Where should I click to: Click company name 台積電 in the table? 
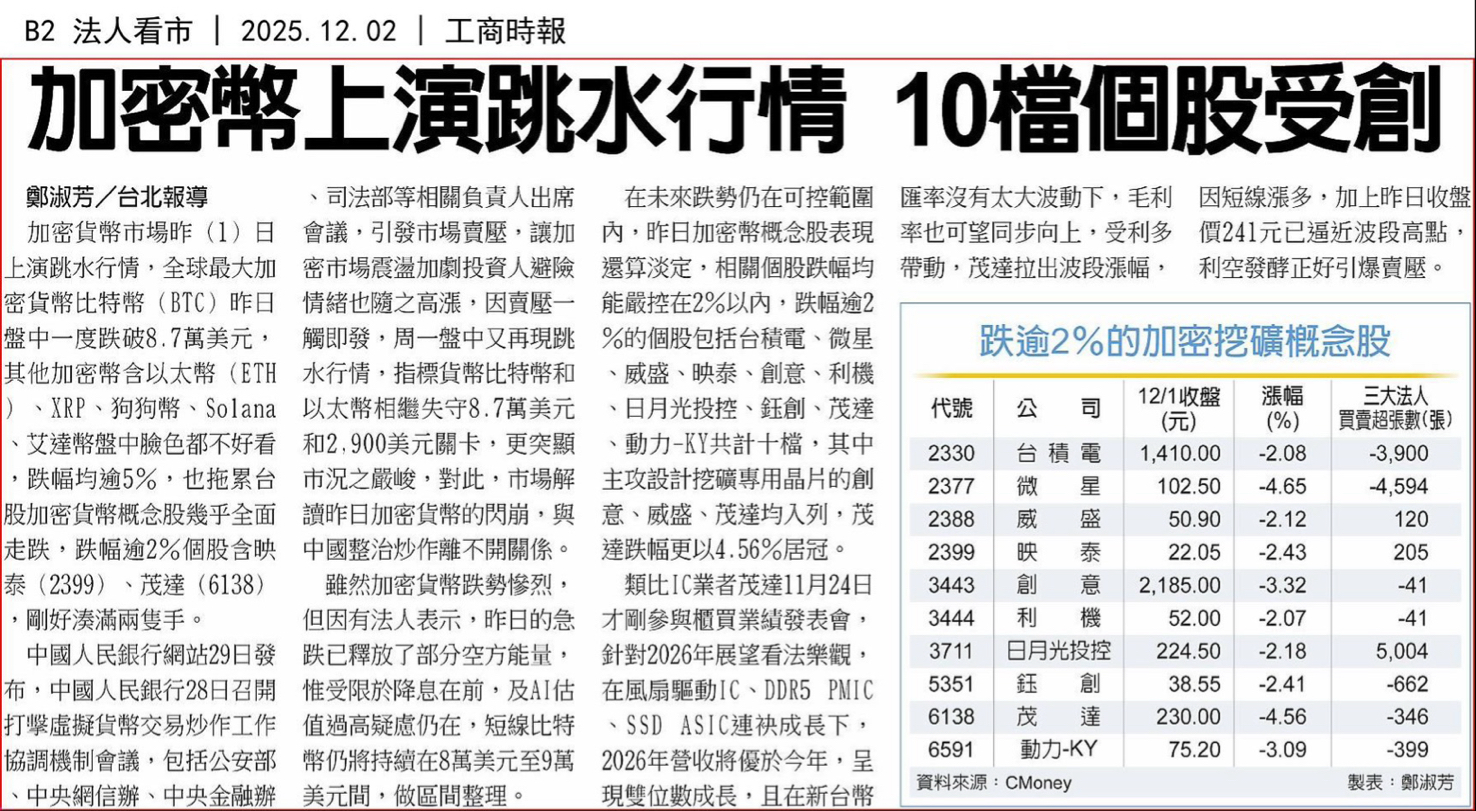pyautogui.click(x=1059, y=456)
